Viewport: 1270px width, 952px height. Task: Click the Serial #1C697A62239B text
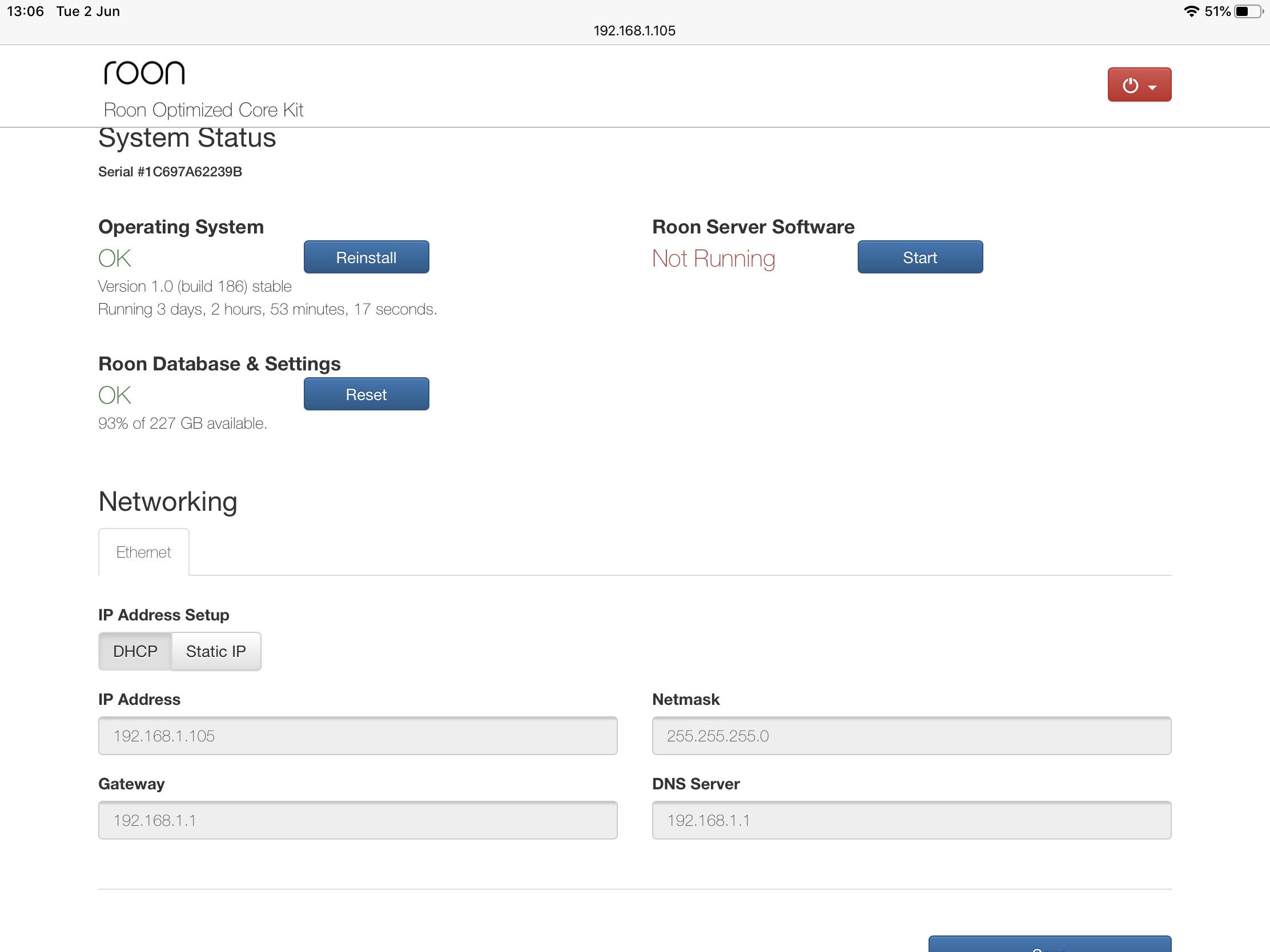click(x=170, y=172)
